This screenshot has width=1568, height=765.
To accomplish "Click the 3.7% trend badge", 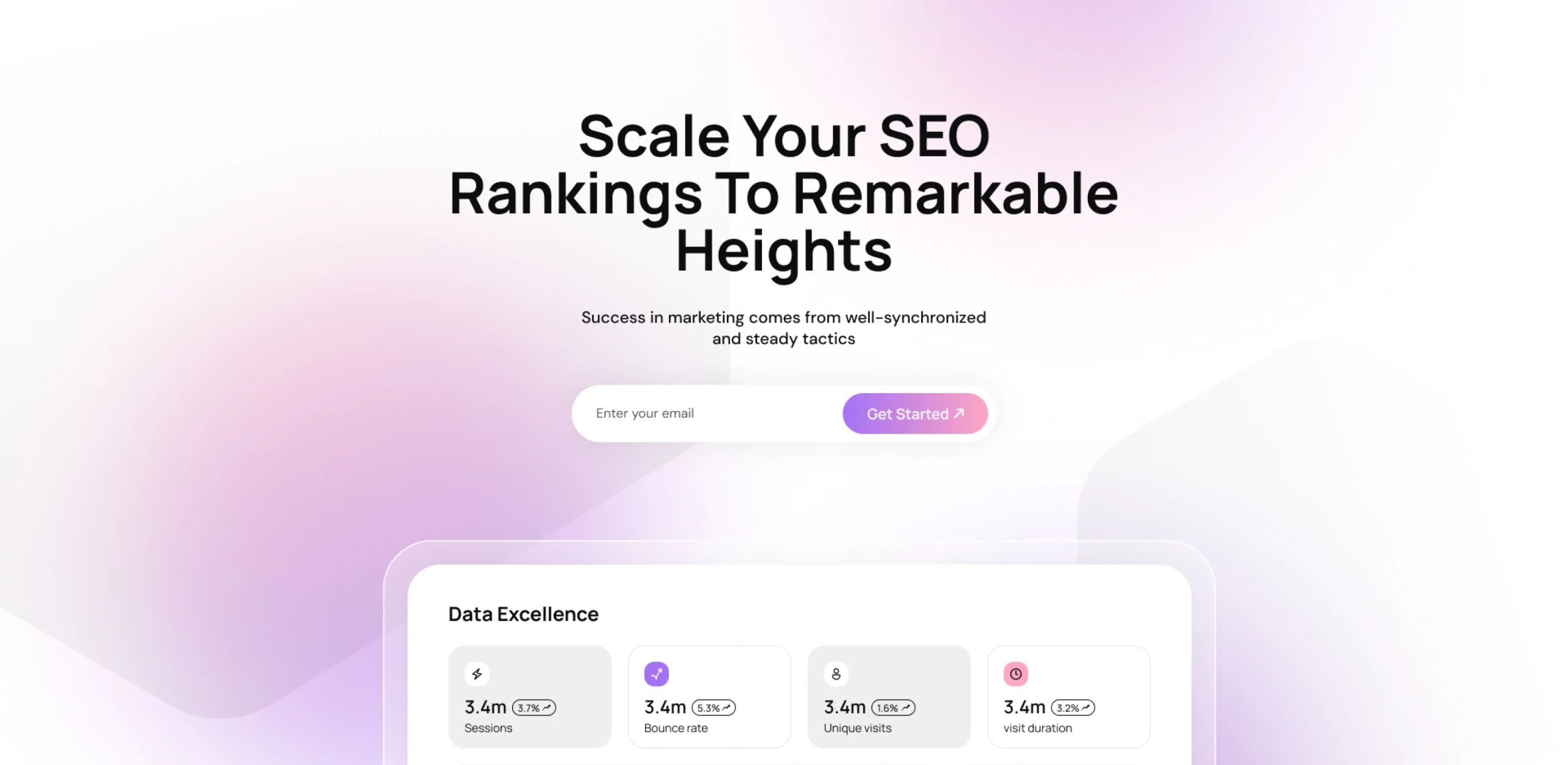I will (x=533, y=708).
